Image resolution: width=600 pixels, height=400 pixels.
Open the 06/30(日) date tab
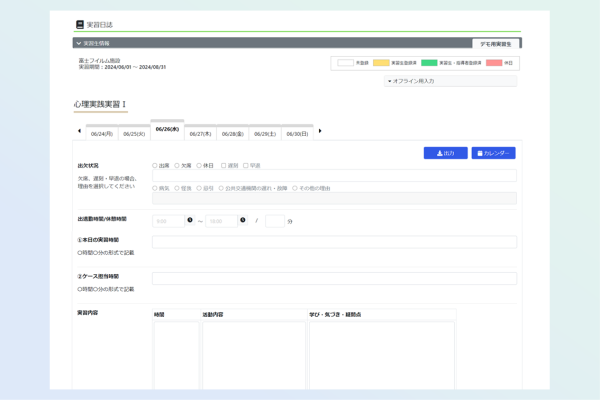coord(297,133)
